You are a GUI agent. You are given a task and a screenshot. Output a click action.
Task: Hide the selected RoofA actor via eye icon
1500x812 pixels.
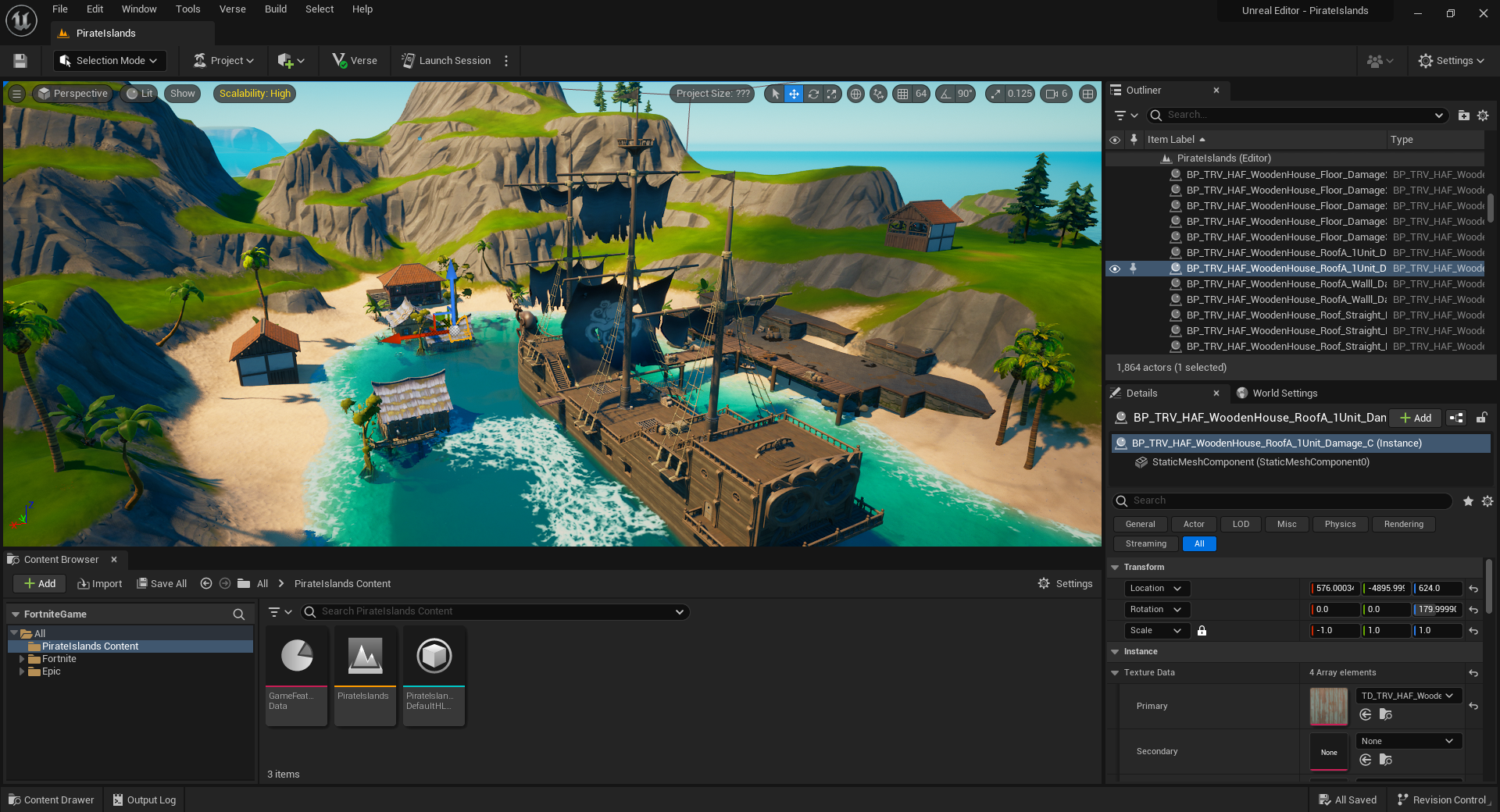click(x=1115, y=269)
